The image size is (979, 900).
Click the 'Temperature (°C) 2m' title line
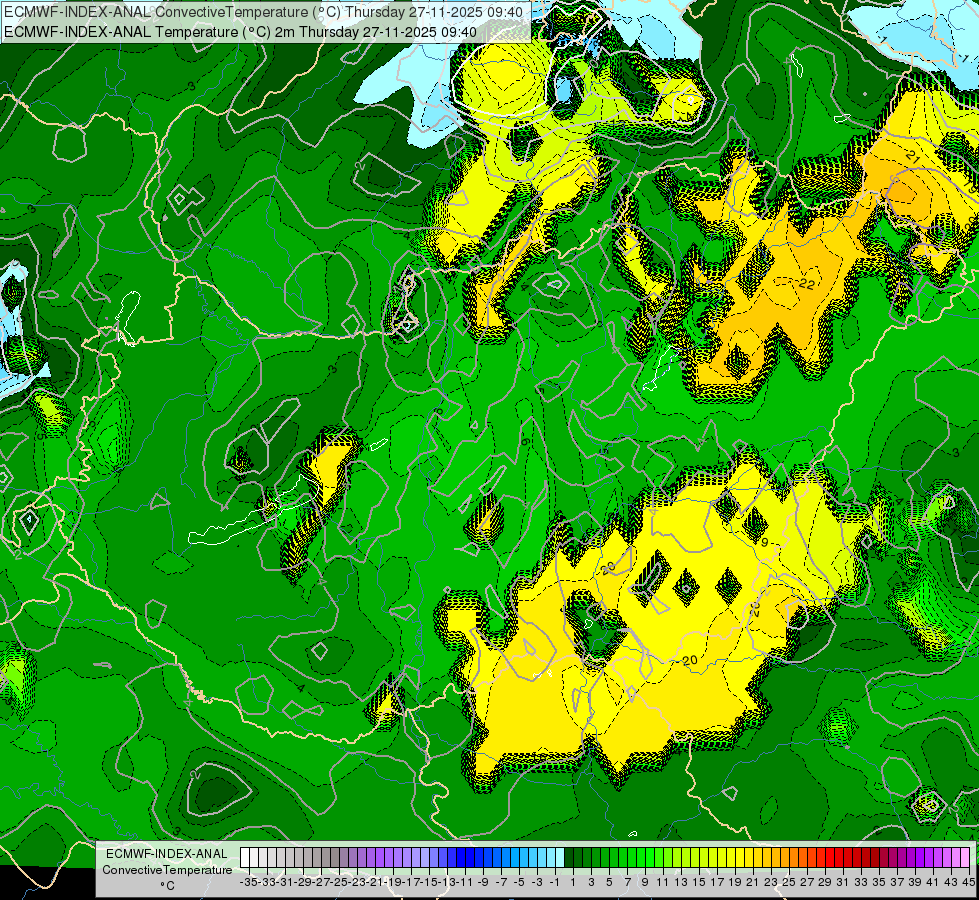click(240, 32)
